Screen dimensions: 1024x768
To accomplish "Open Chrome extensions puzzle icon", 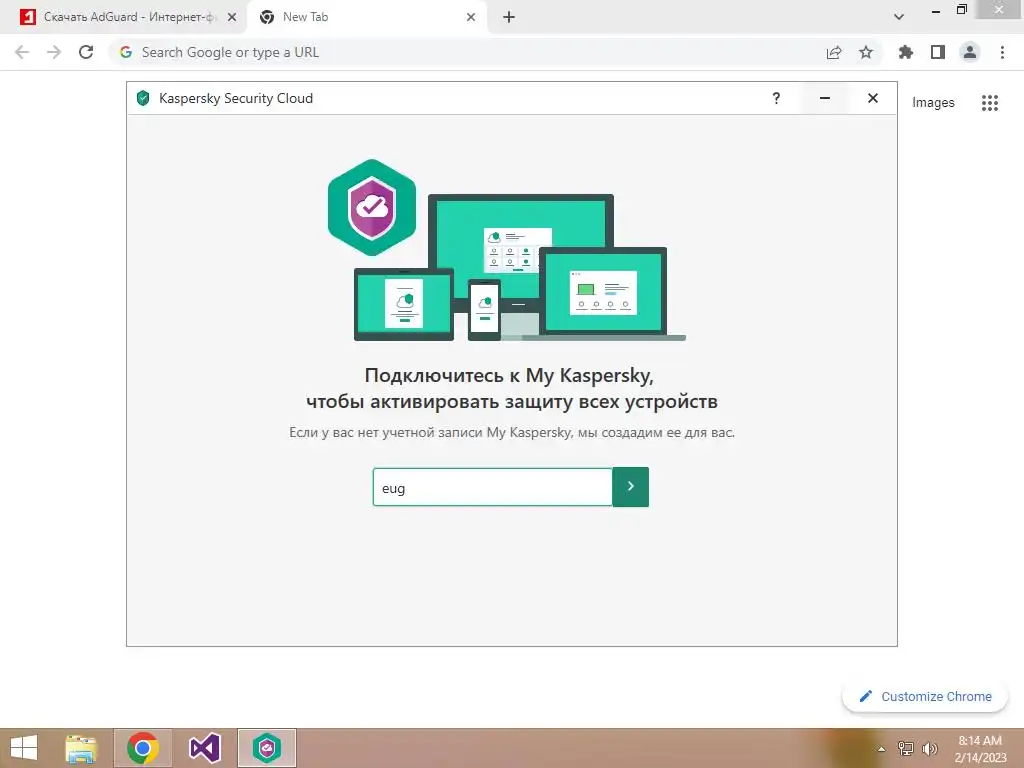I will tap(905, 52).
